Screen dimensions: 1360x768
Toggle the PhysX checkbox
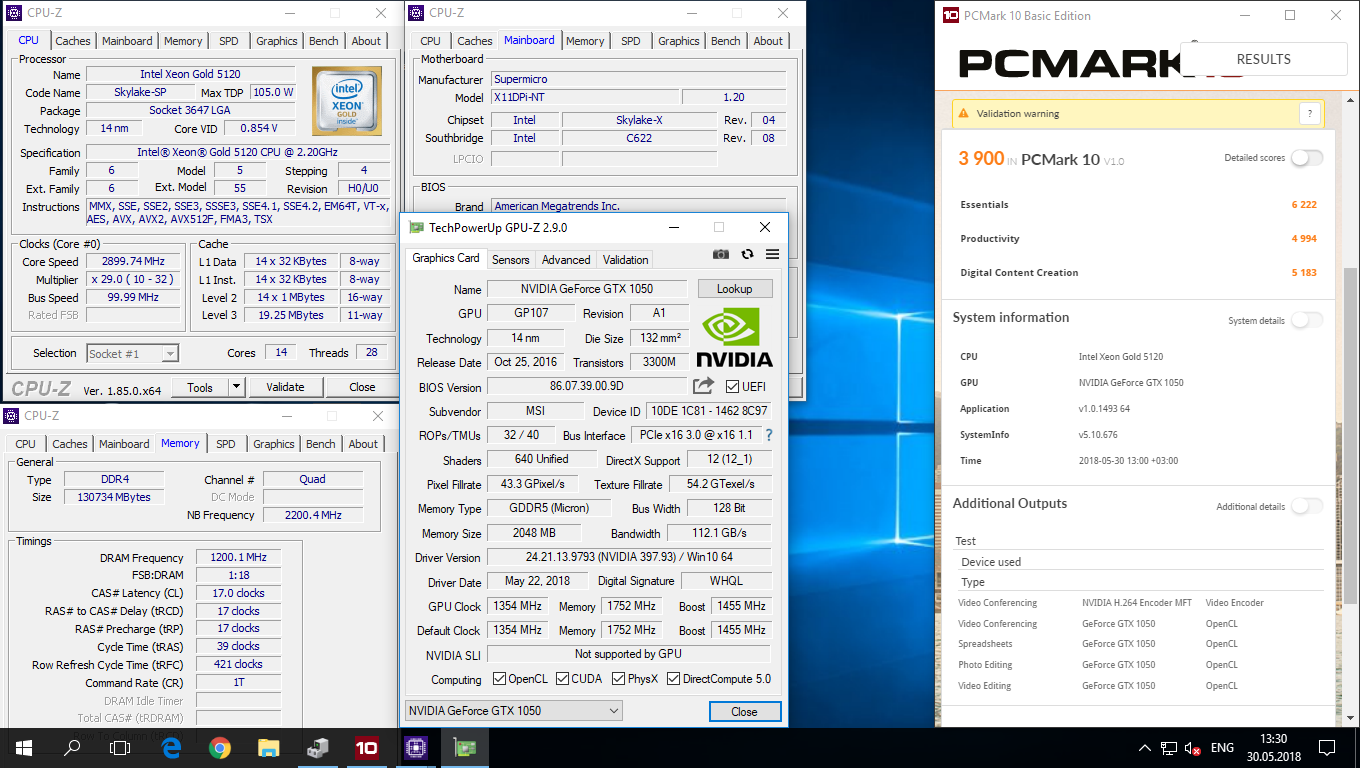point(617,679)
